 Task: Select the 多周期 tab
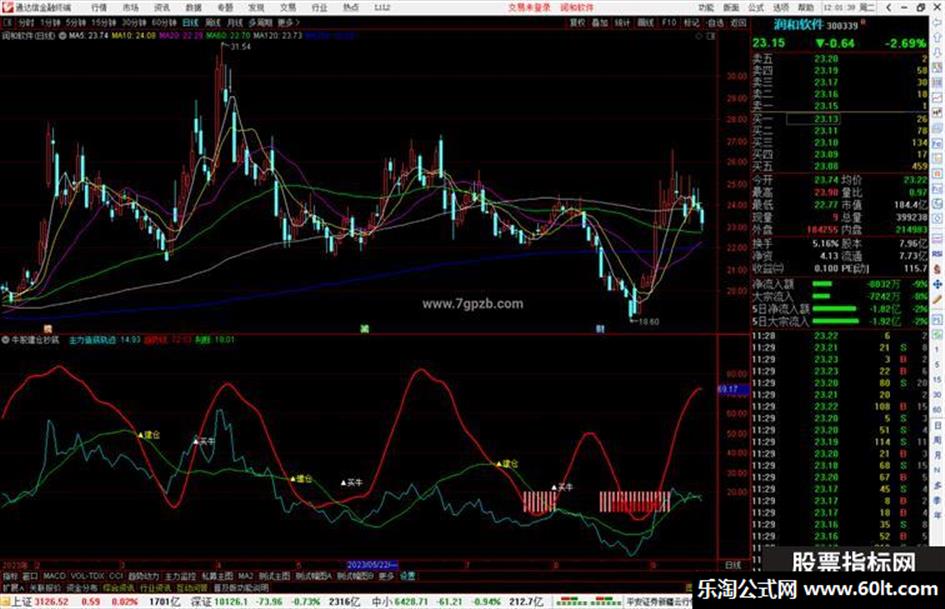[x=260, y=22]
